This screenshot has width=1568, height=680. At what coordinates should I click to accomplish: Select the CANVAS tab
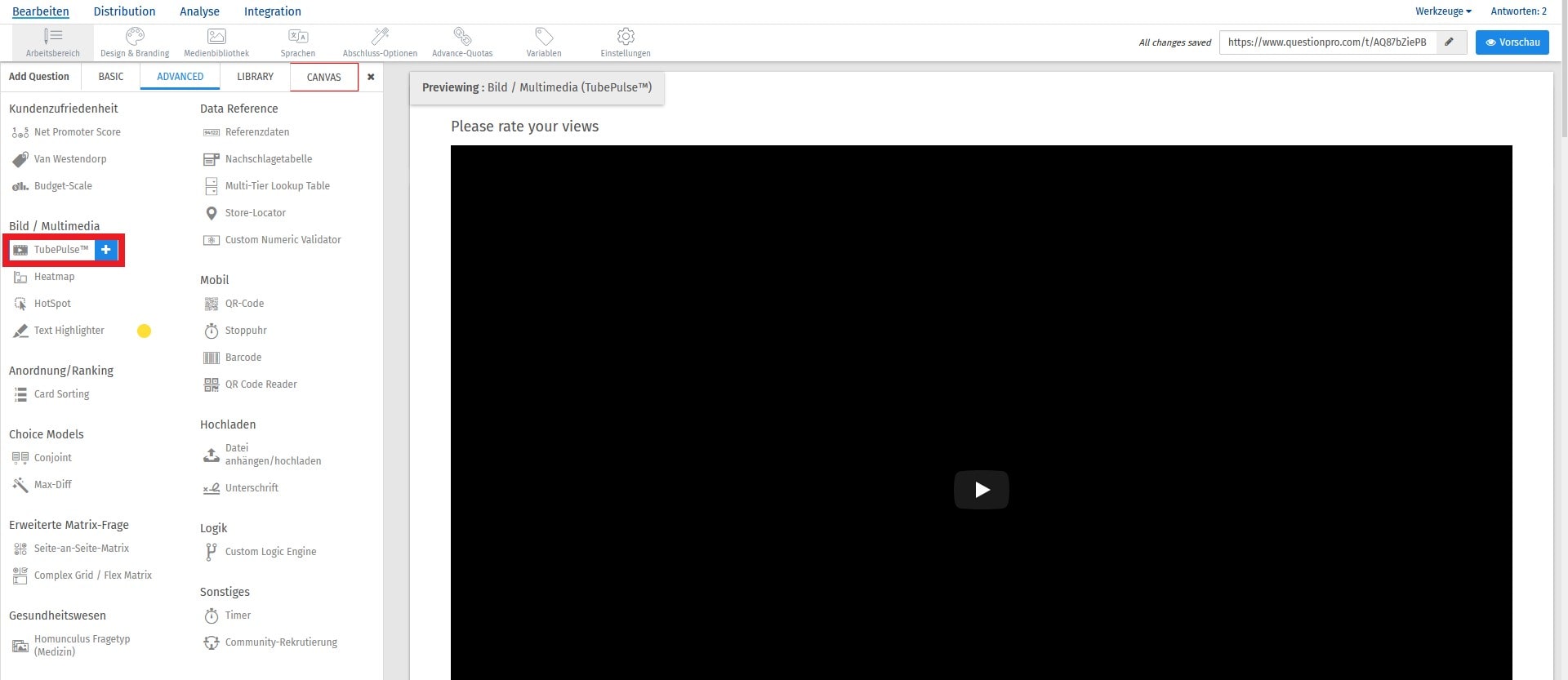[324, 78]
